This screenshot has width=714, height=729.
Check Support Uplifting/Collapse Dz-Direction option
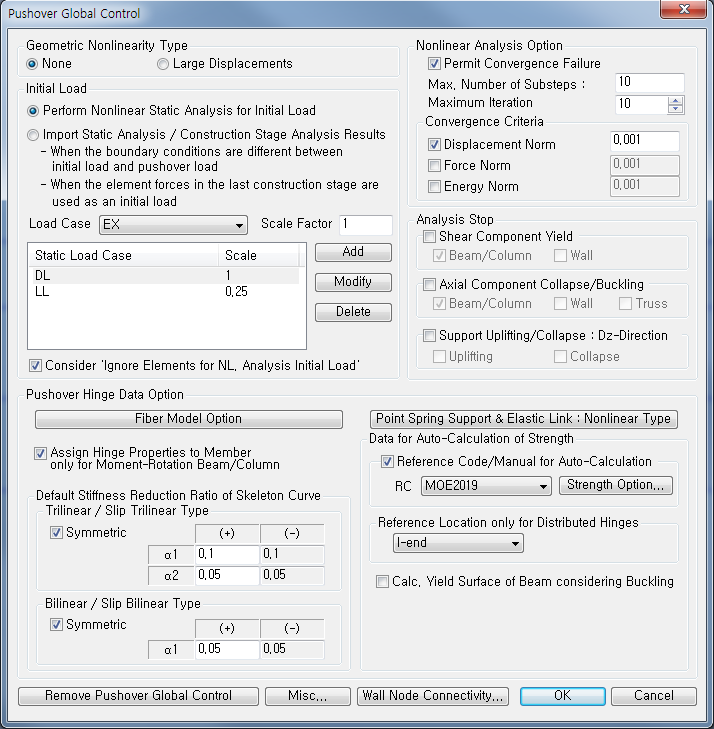point(430,336)
